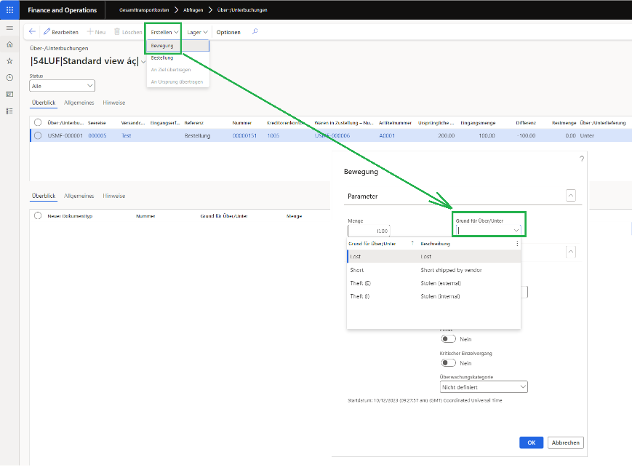Open the Home icon in the left sidebar

pos(9,46)
